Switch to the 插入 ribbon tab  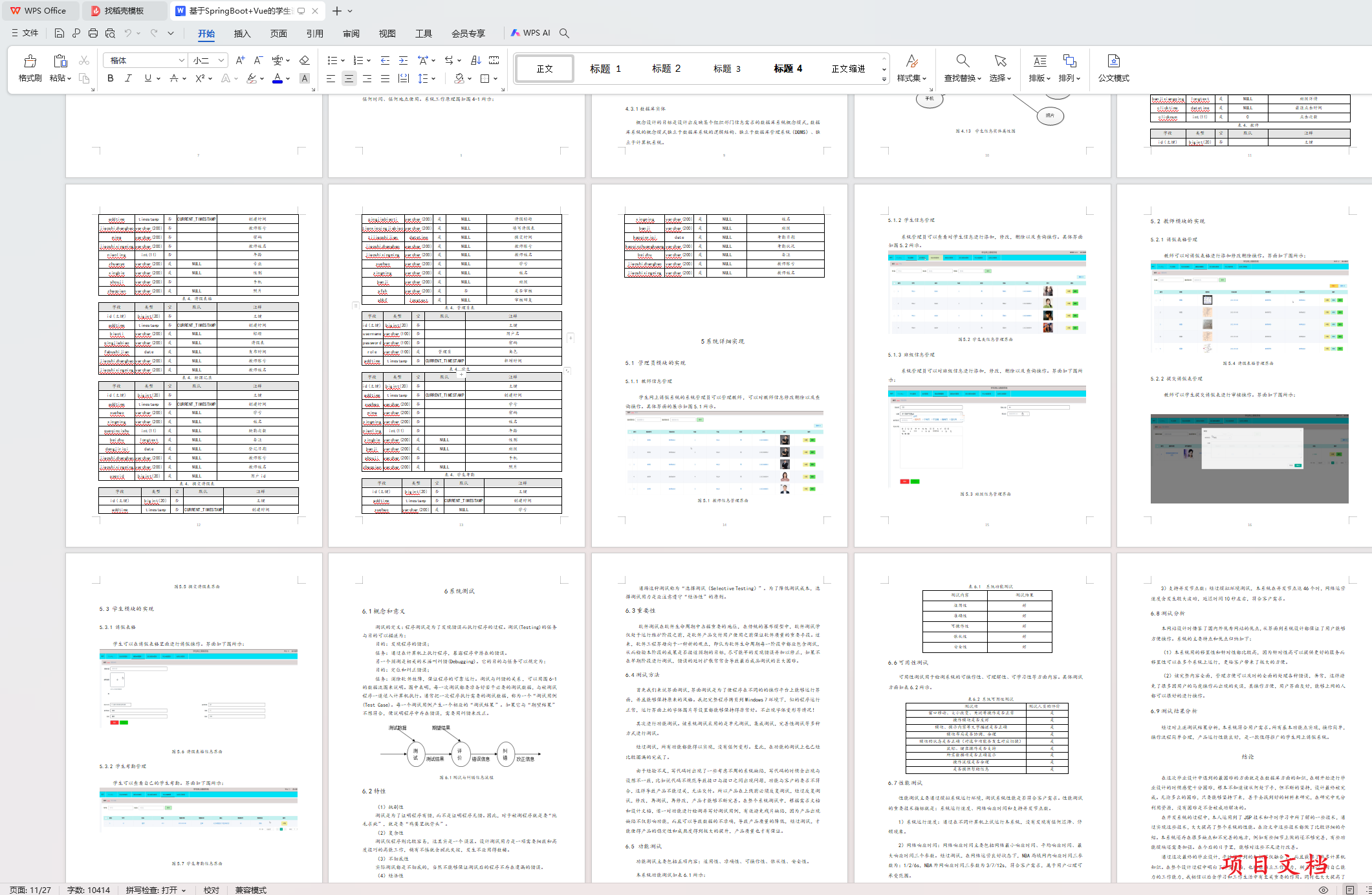(242, 34)
